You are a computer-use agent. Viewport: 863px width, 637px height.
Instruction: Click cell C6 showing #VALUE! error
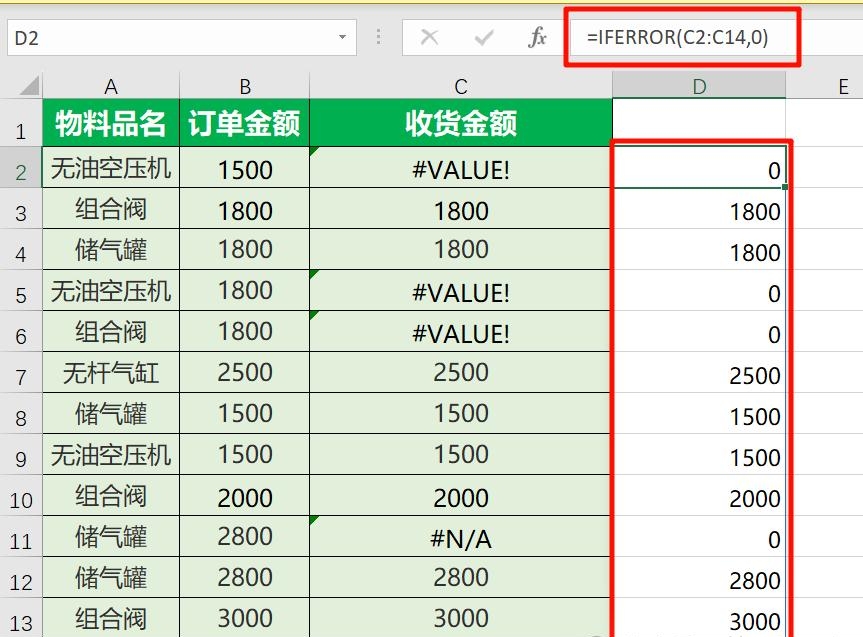click(x=461, y=331)
